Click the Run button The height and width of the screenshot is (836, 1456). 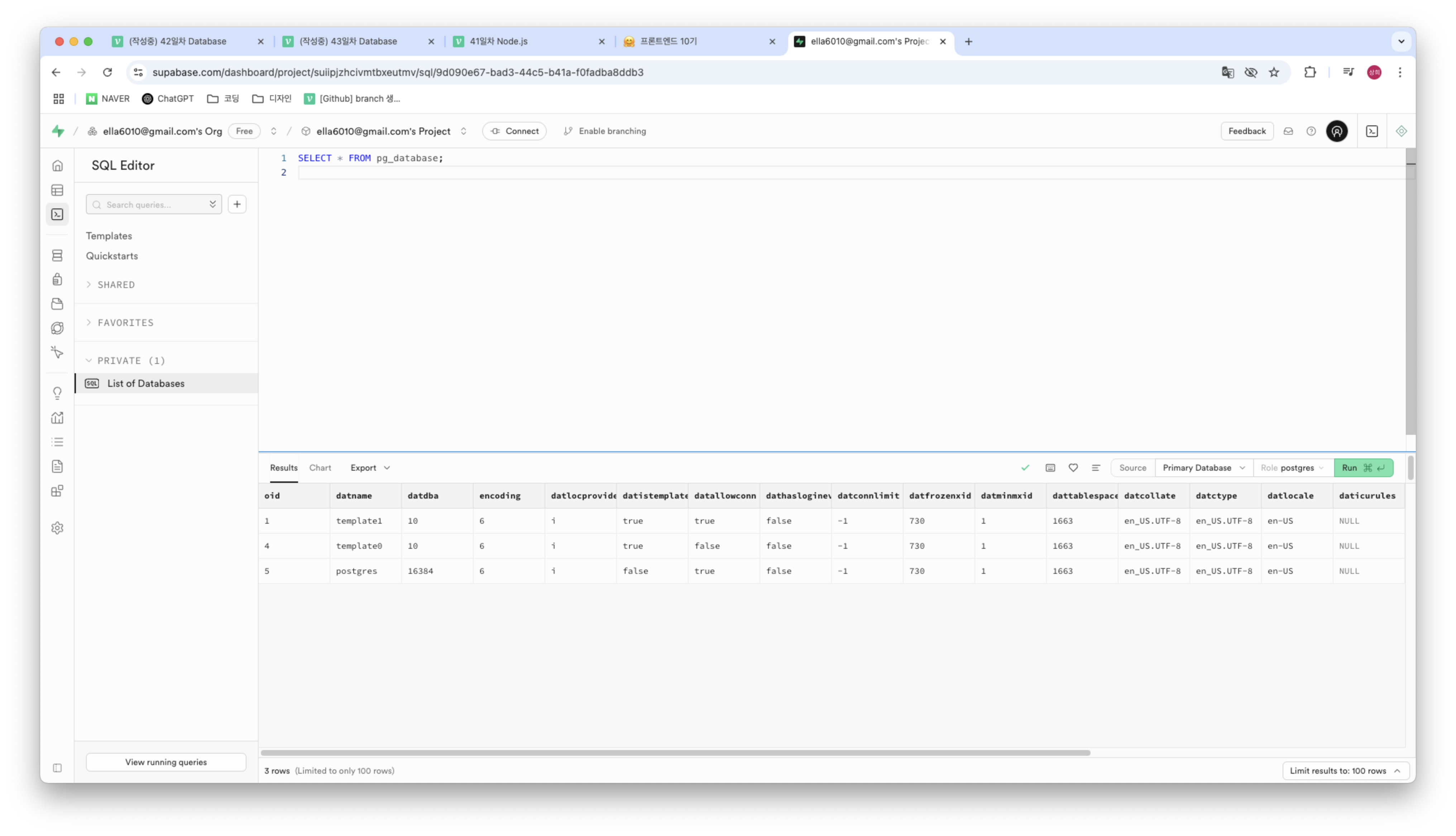(1363, 468)
